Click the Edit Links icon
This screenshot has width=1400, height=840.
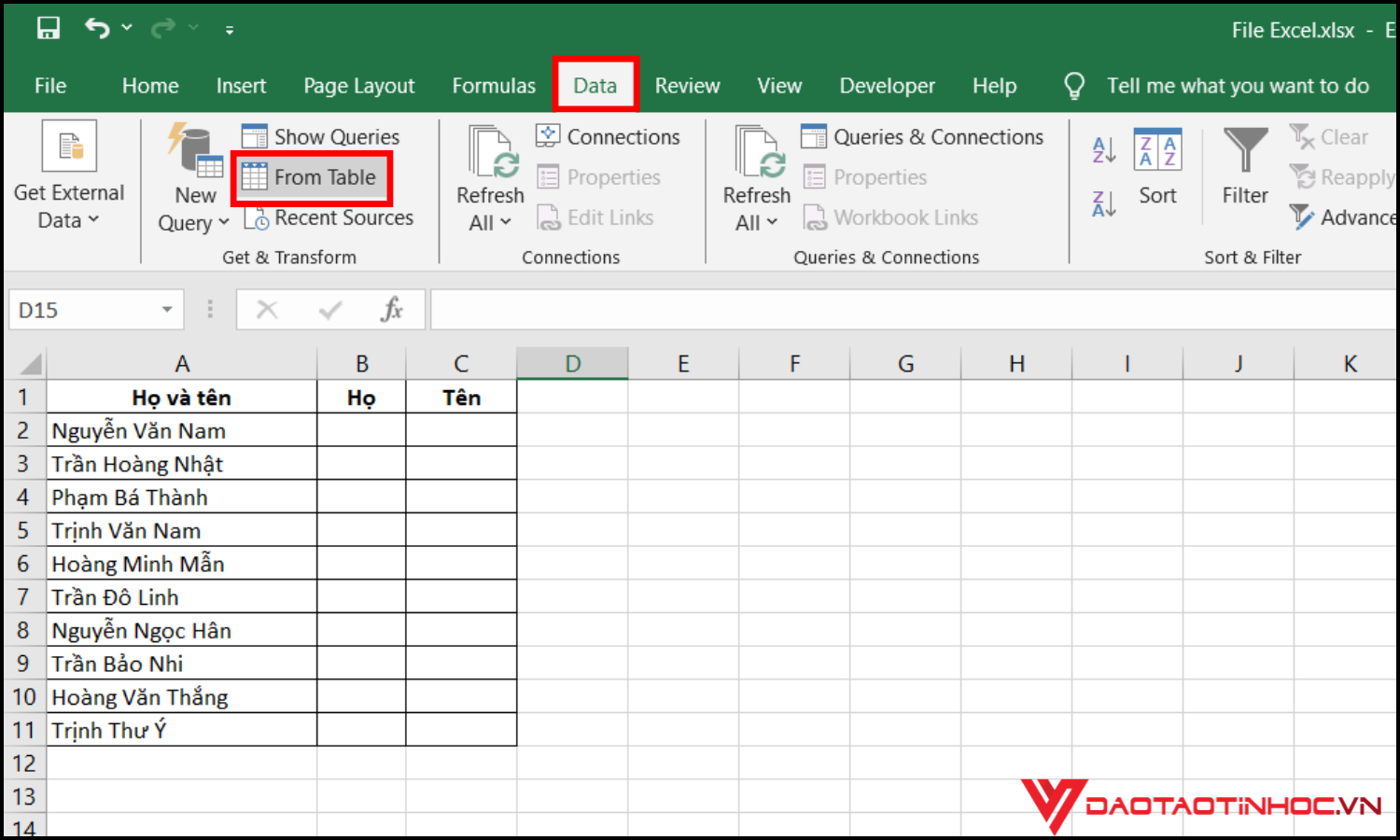pyautogui.click(x=547, y=217)
